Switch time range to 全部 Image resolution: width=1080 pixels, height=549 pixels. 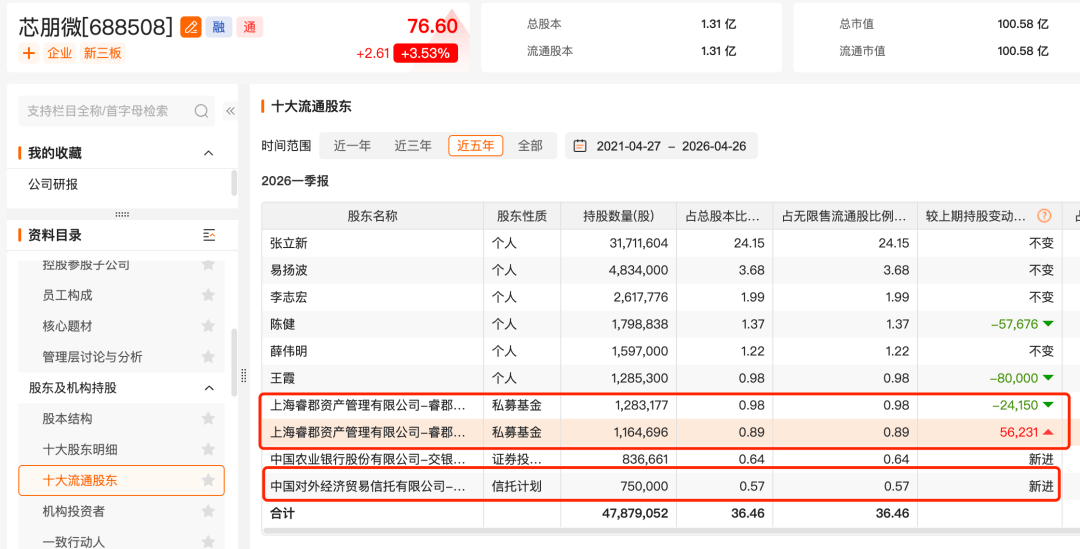click(x=530, y=146)
